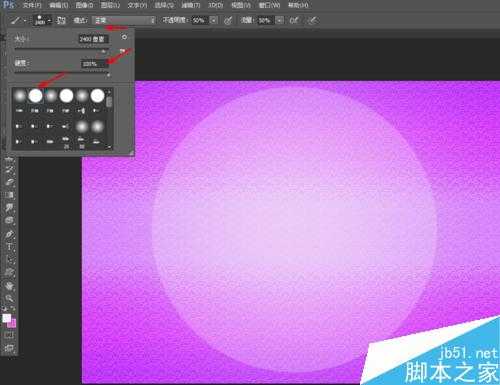The width and height of the screenshot is (500, 385).
Task: Swap foreground and background colors
Action: 13,309
